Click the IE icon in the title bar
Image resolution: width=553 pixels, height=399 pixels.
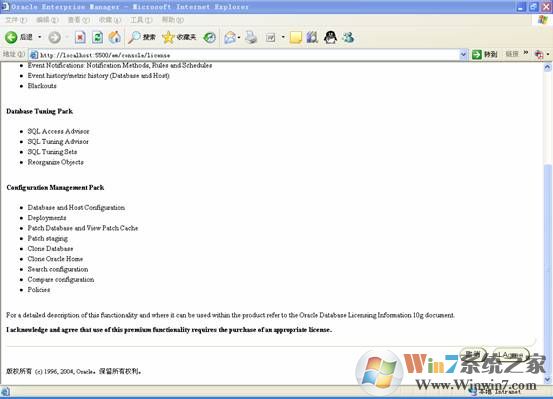coord(5,6)
